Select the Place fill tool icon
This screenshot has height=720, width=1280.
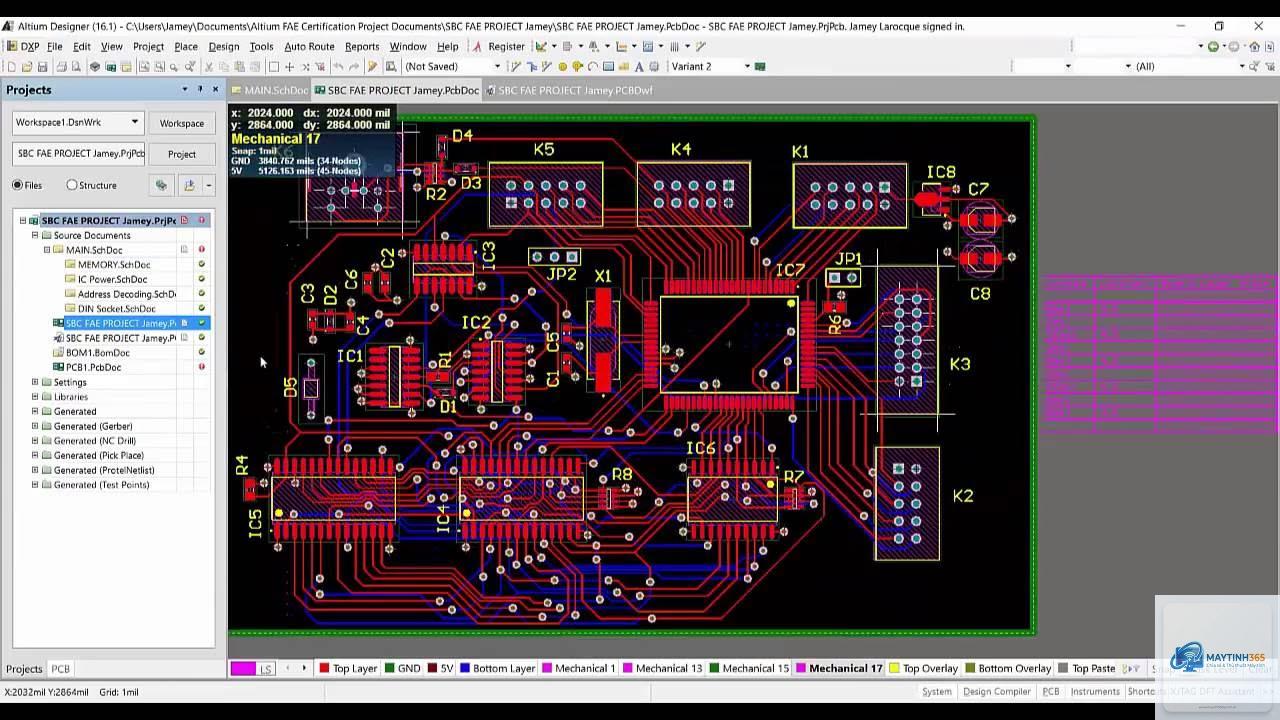click(608, 66)
